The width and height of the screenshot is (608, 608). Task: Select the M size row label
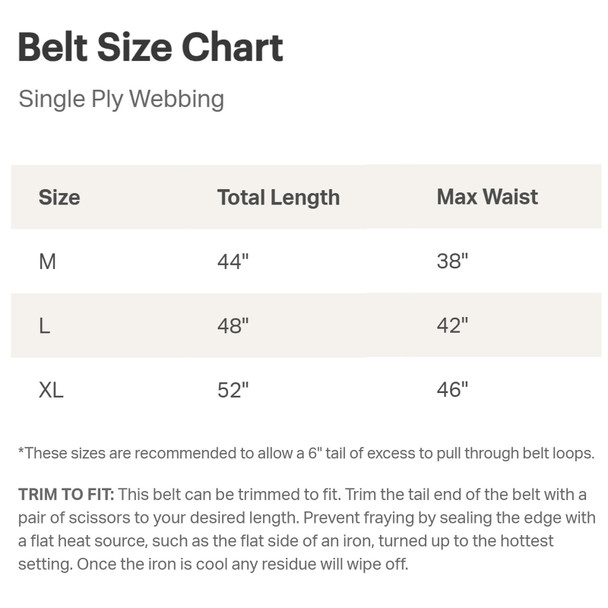pyautogui.click(x=47, y=261)
